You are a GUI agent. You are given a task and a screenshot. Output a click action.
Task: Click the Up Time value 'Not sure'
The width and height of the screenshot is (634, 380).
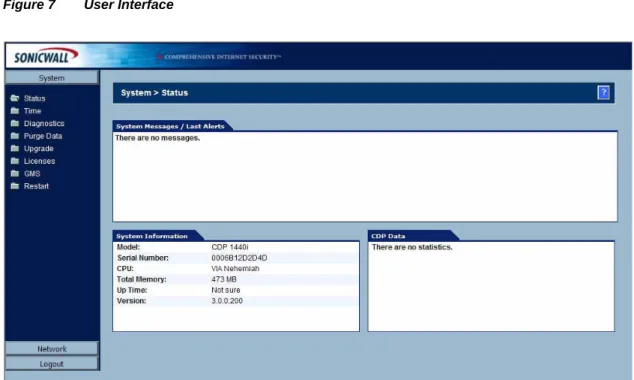click(226, 290)
